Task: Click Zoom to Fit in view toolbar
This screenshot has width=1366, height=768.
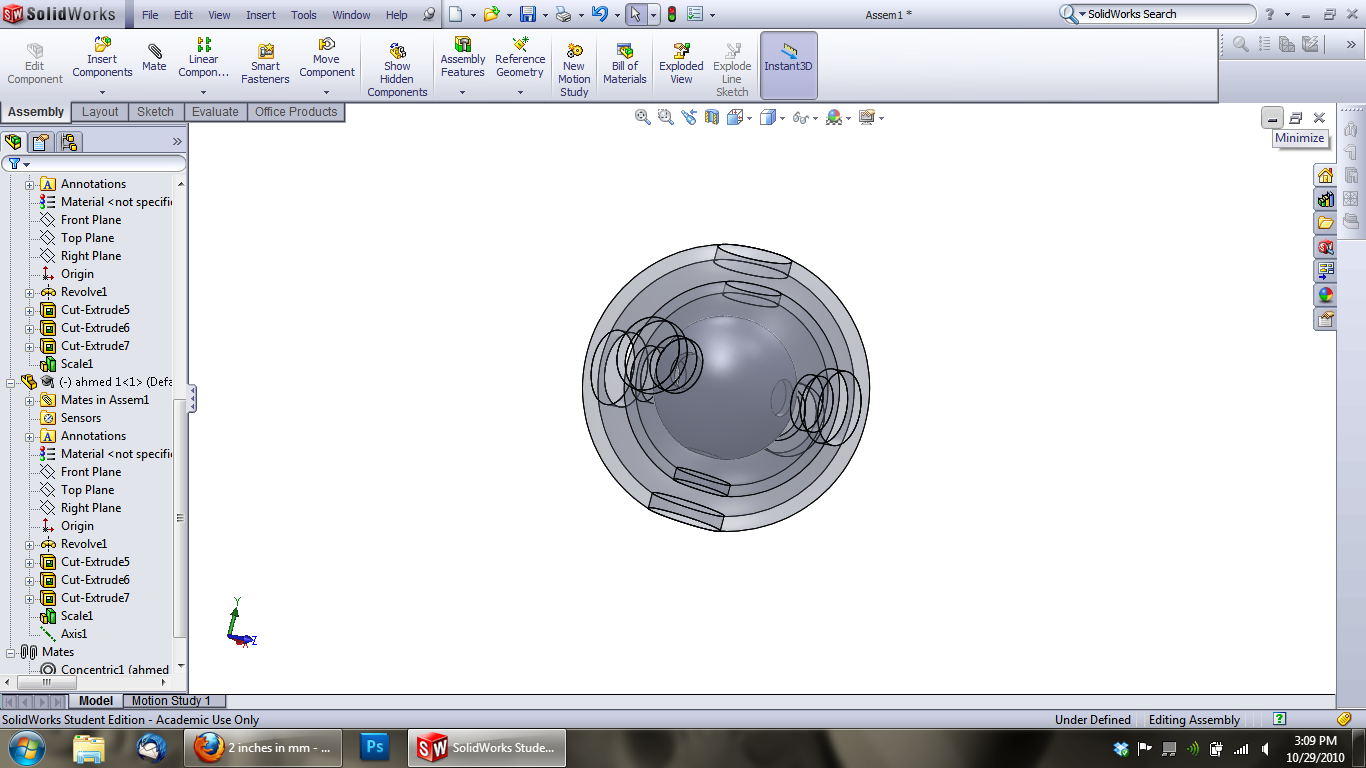Action: click(643, 117)
